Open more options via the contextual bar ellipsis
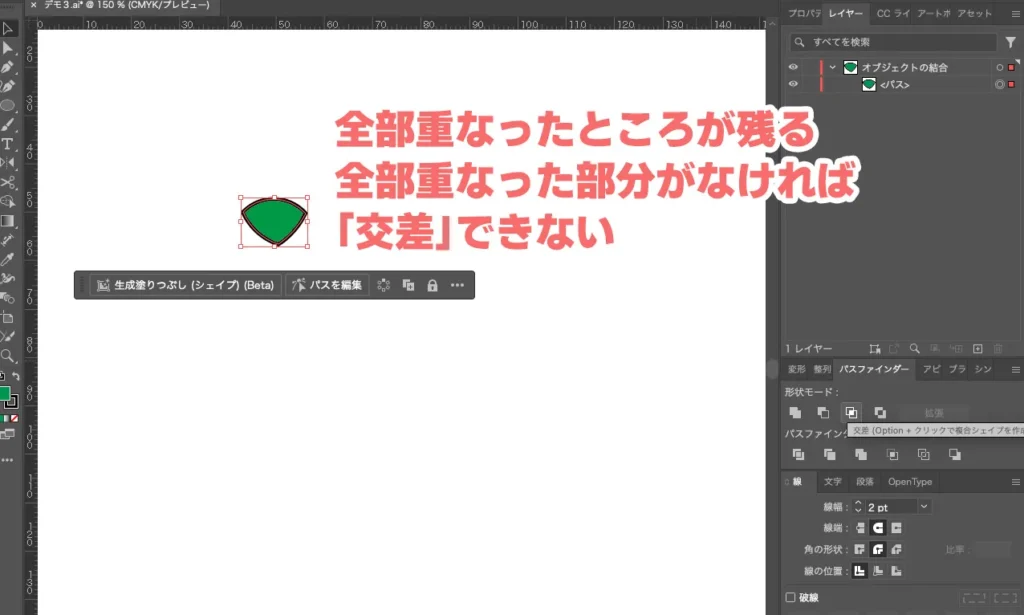This screenshot has width=1024, height=615. [x=458, y=285]
